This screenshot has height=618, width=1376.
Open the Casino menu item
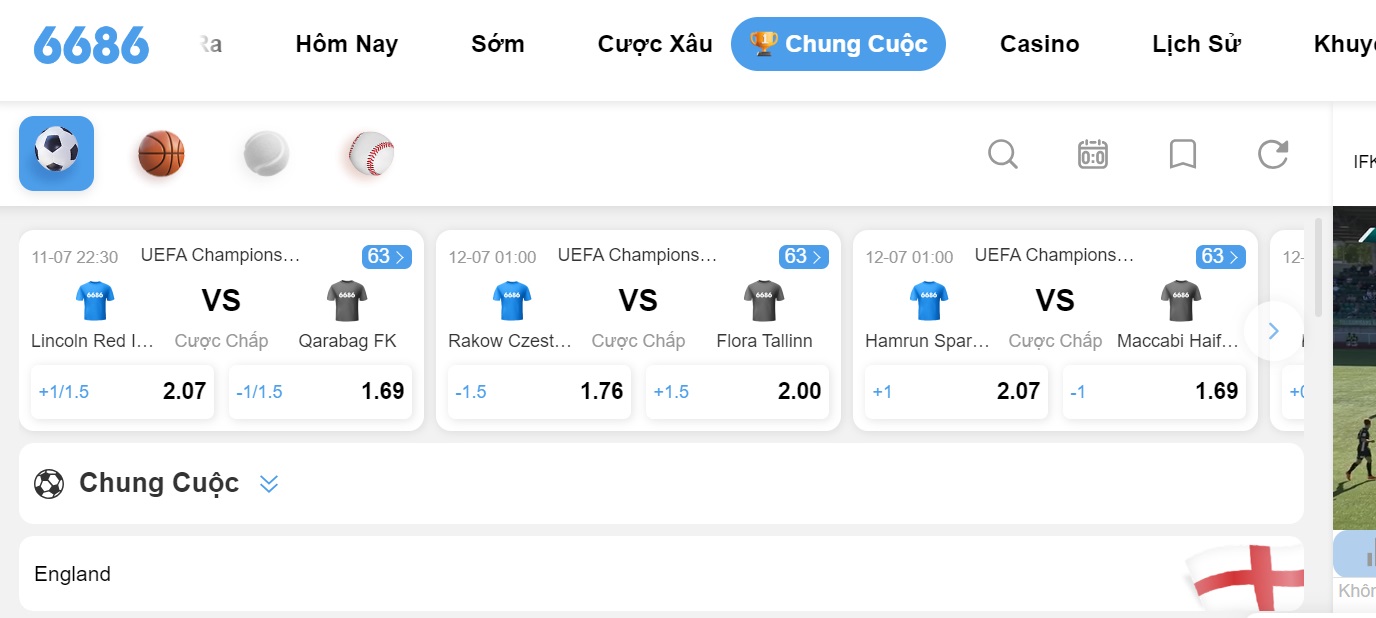[x=1040, y=44]
